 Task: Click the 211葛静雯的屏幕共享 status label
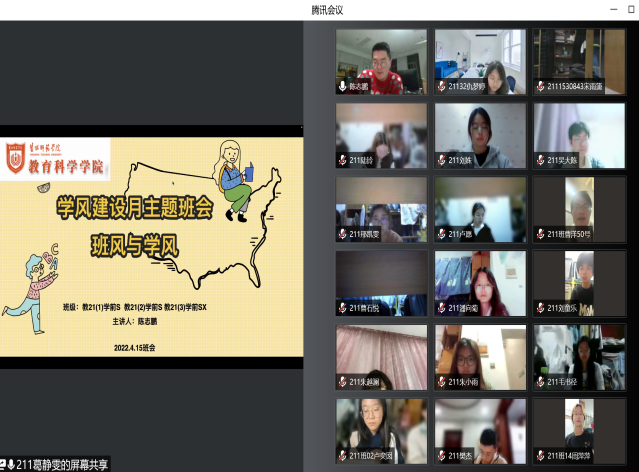coord(62,464)
